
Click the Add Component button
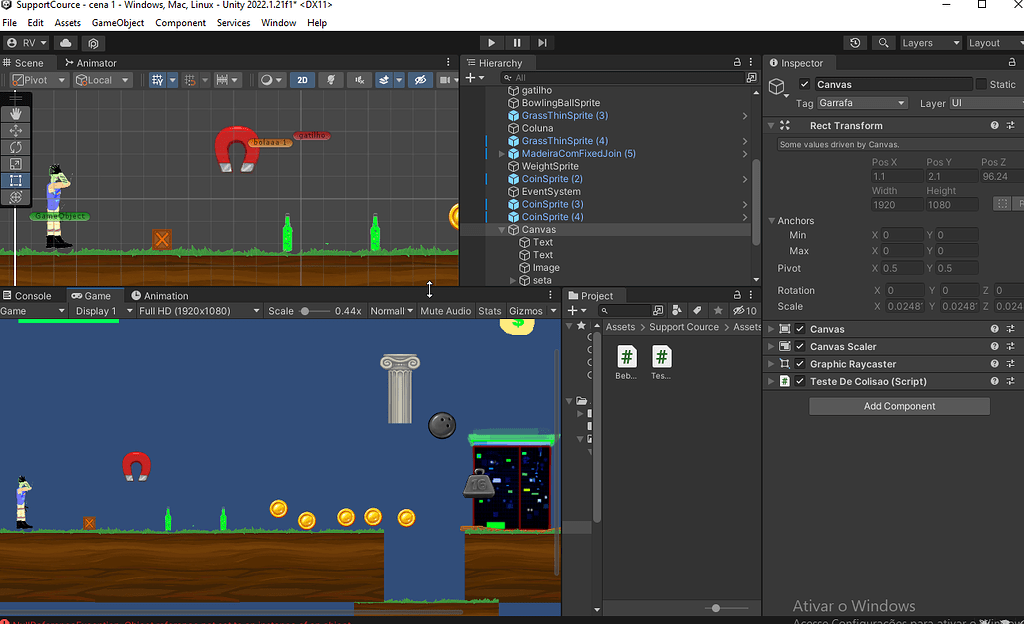[898, 406]
